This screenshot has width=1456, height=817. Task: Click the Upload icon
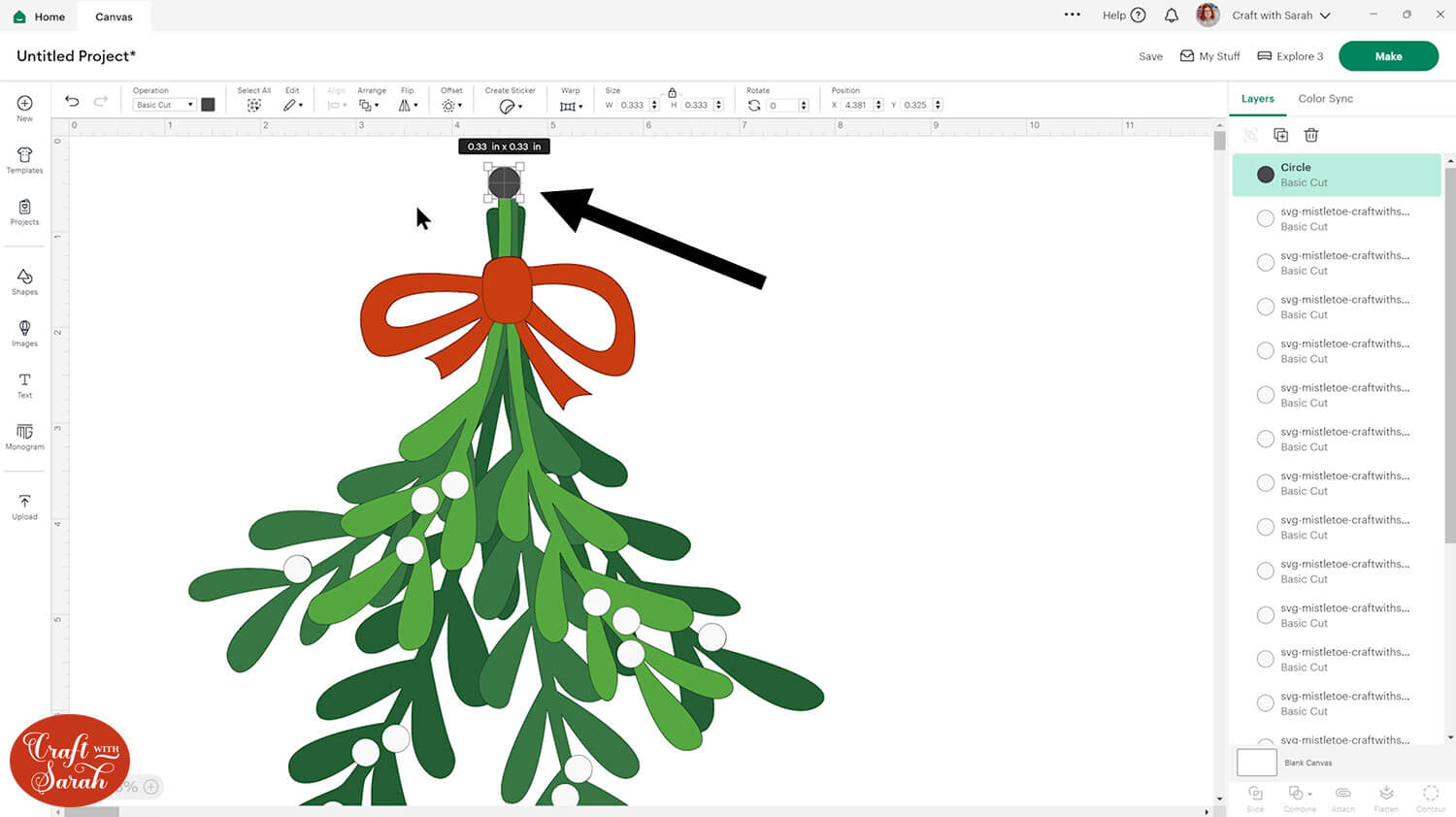tap(24, 506)
